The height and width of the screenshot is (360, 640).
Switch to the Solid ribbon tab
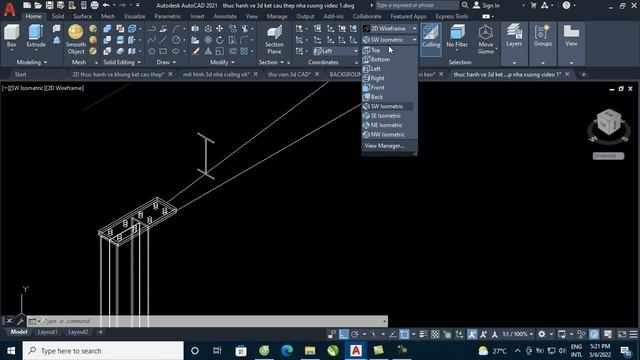tap(58, 16)
